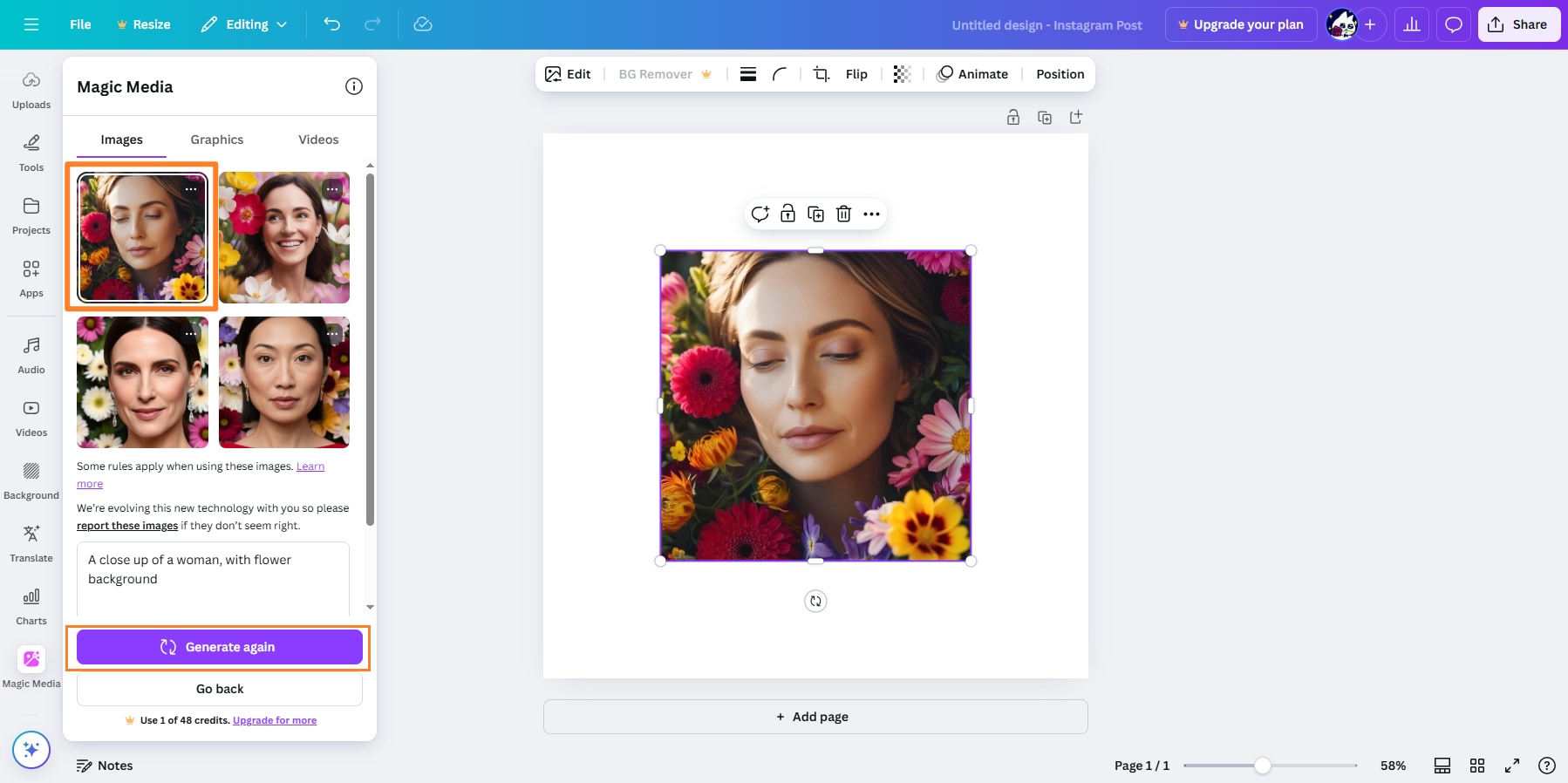Click the Generate again button
This screenshot has height=783, width=1568.
(220, 647)
